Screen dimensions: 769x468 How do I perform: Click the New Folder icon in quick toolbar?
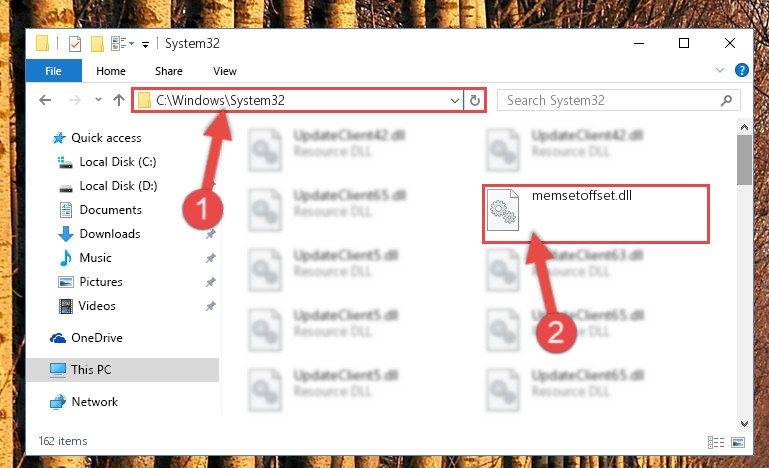tap(97, 44)
